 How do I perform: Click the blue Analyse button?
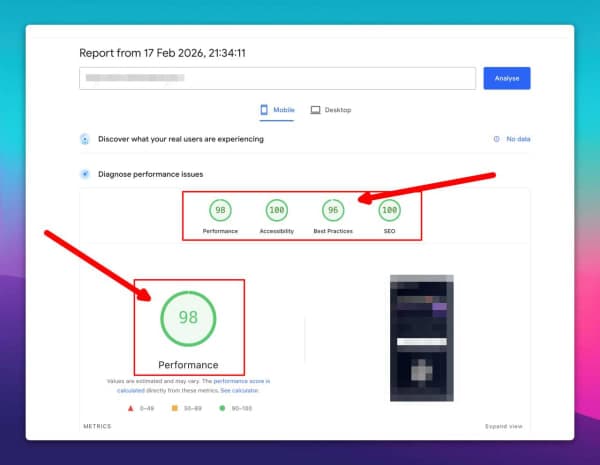coord(506,78)
